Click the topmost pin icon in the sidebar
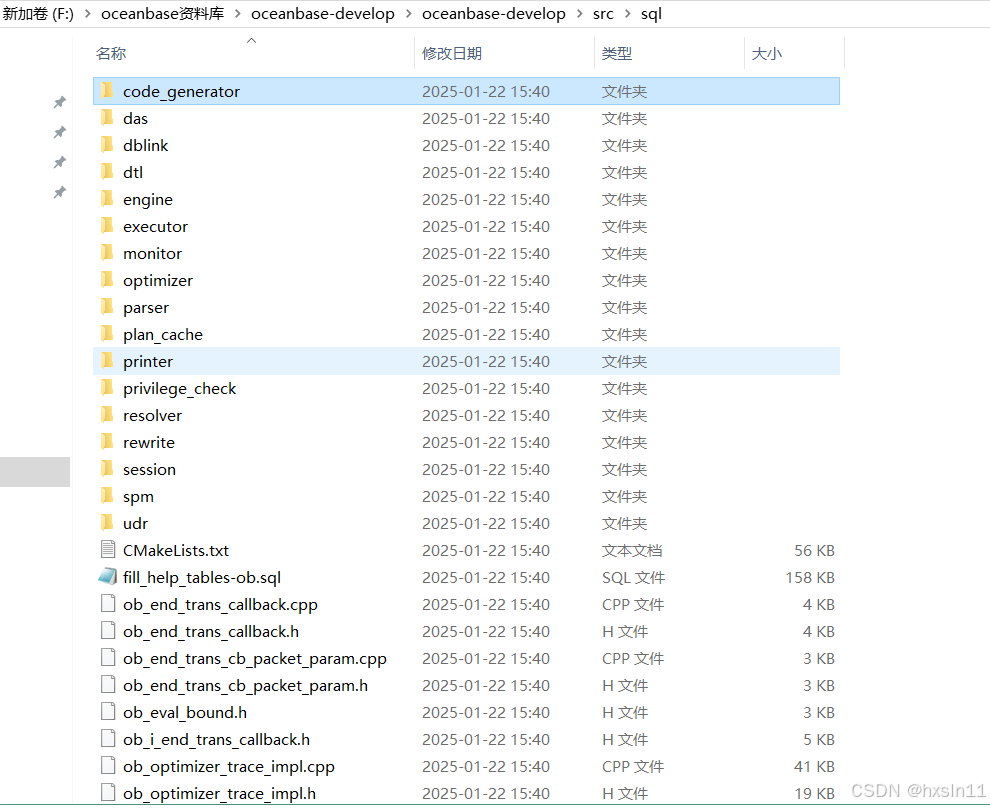 click(59, 101)
